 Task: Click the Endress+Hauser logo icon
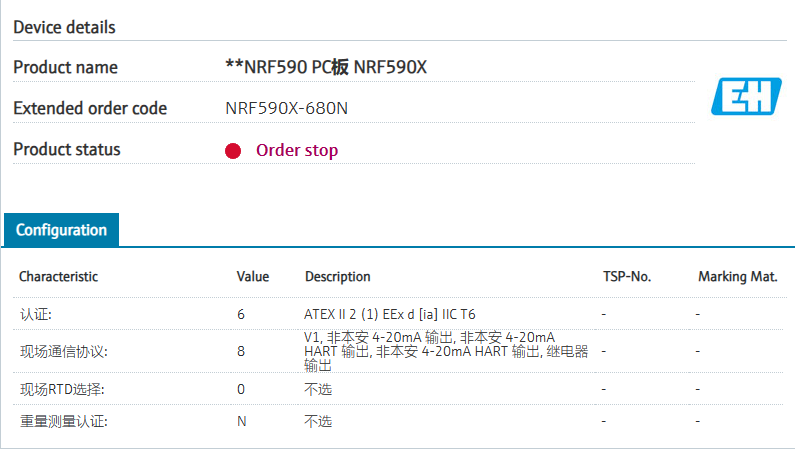746,96
